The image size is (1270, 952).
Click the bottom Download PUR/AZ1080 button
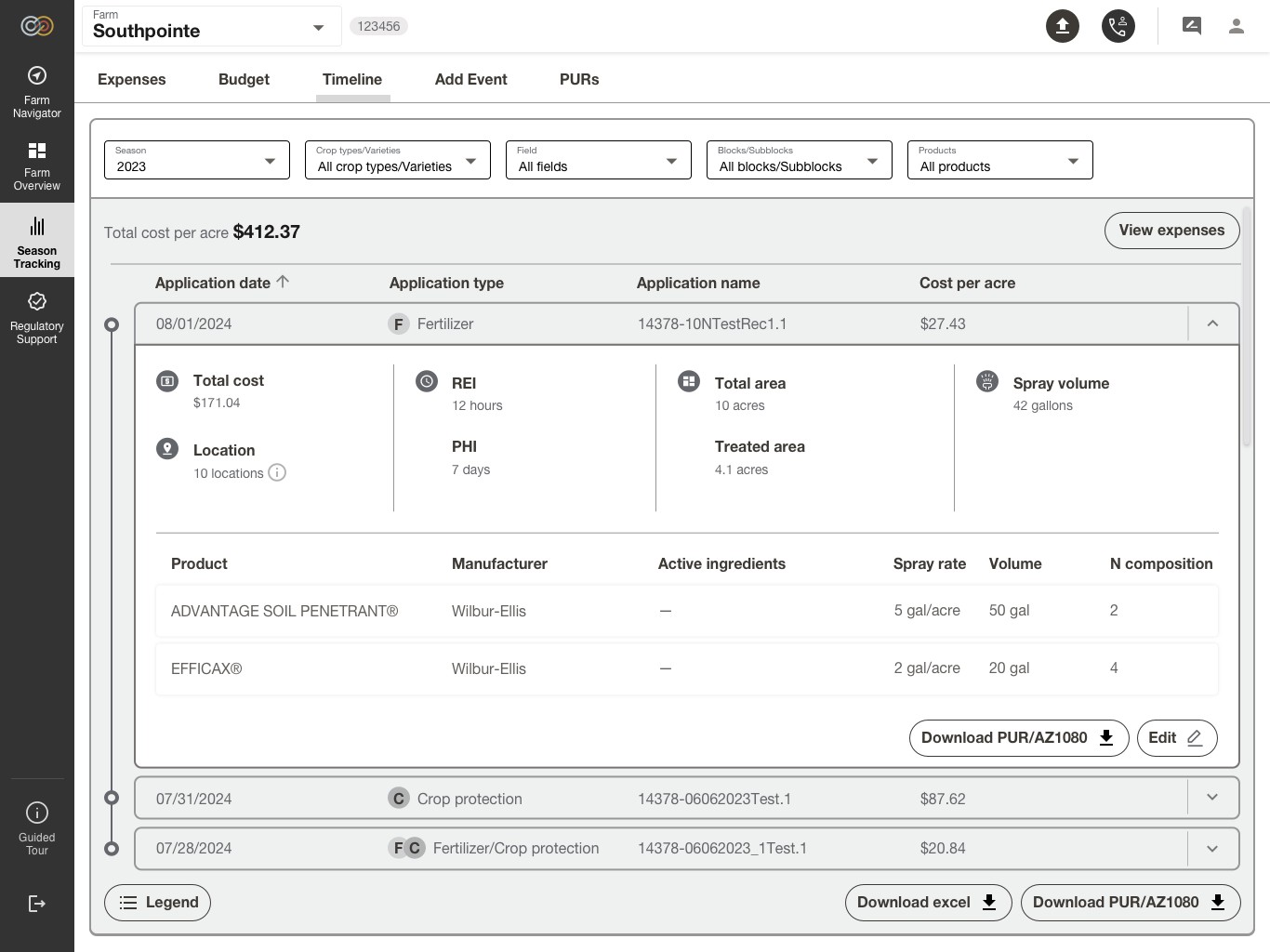(1131, 903)
